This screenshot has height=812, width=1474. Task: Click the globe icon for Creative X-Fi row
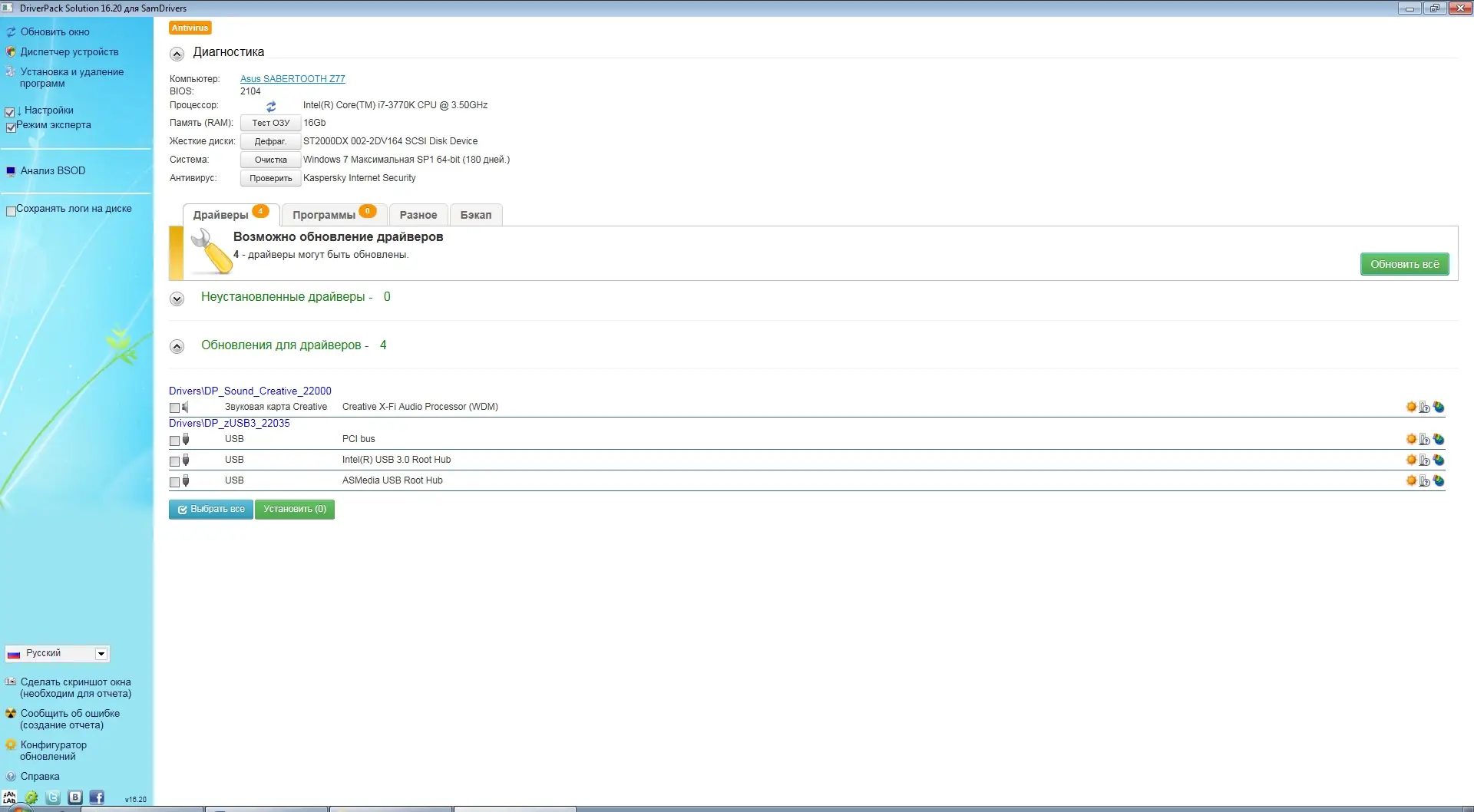click(1439, 407)
